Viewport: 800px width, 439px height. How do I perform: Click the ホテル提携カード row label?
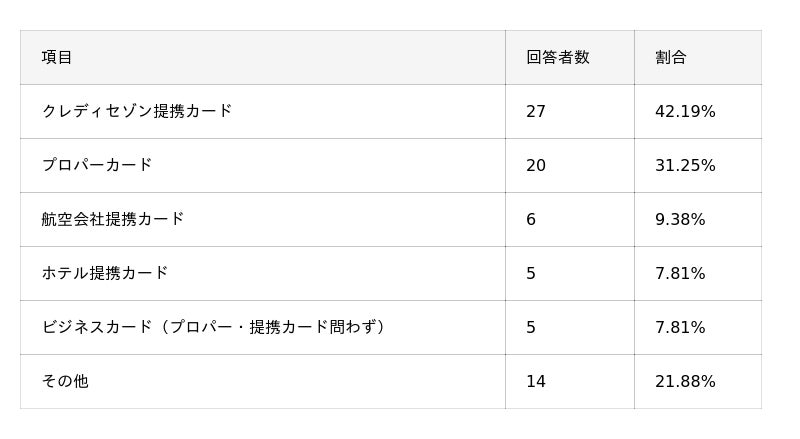point(105,273)
